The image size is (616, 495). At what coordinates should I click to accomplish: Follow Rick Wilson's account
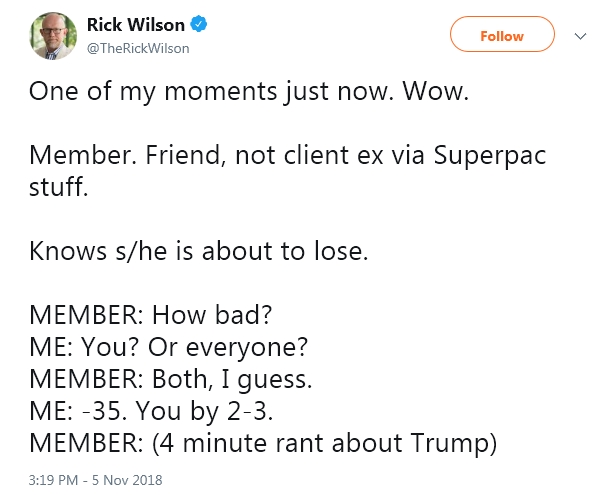(x=502, y=34)
